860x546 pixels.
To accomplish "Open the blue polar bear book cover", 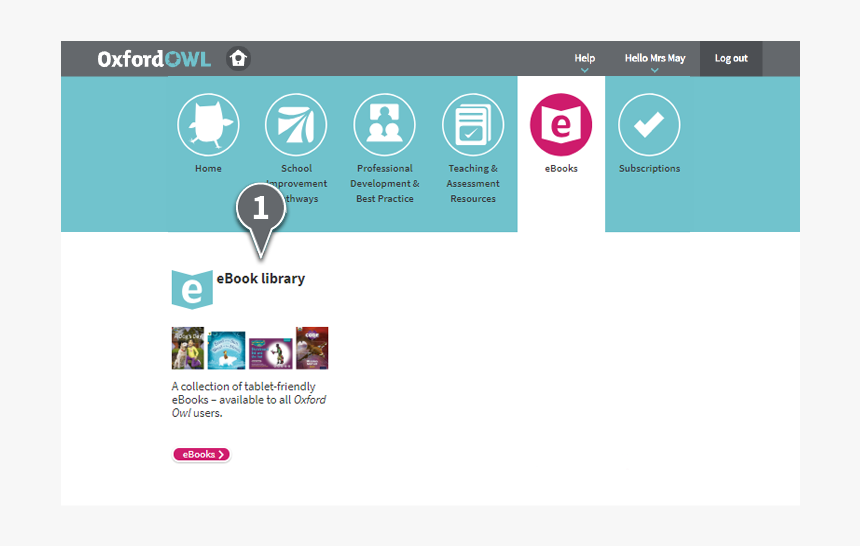I will point(227,350).
